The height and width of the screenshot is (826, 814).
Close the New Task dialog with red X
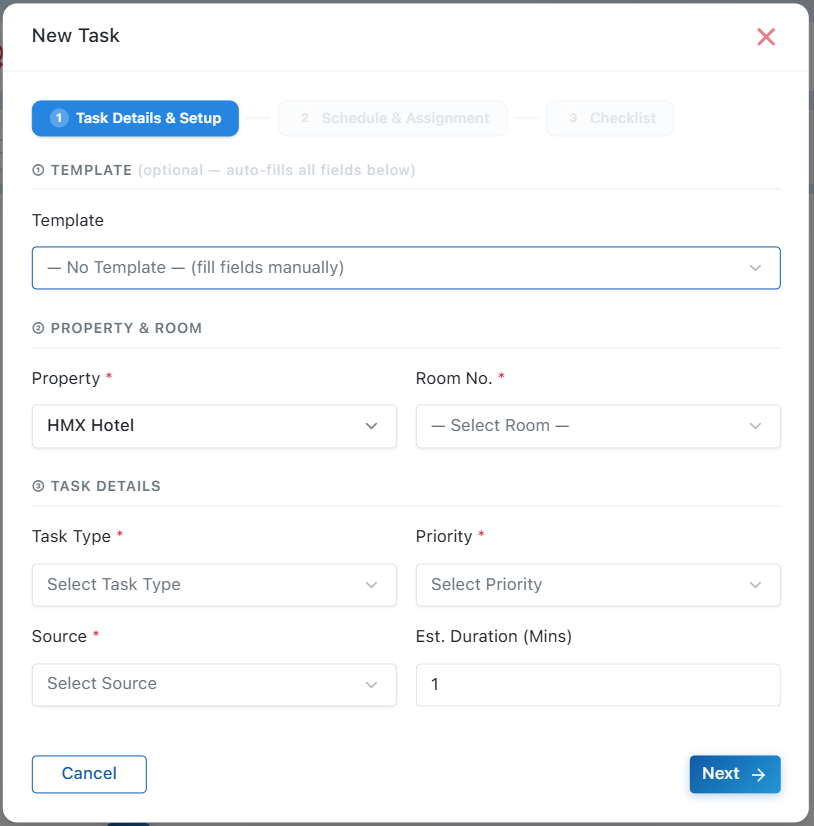[766, 37]
